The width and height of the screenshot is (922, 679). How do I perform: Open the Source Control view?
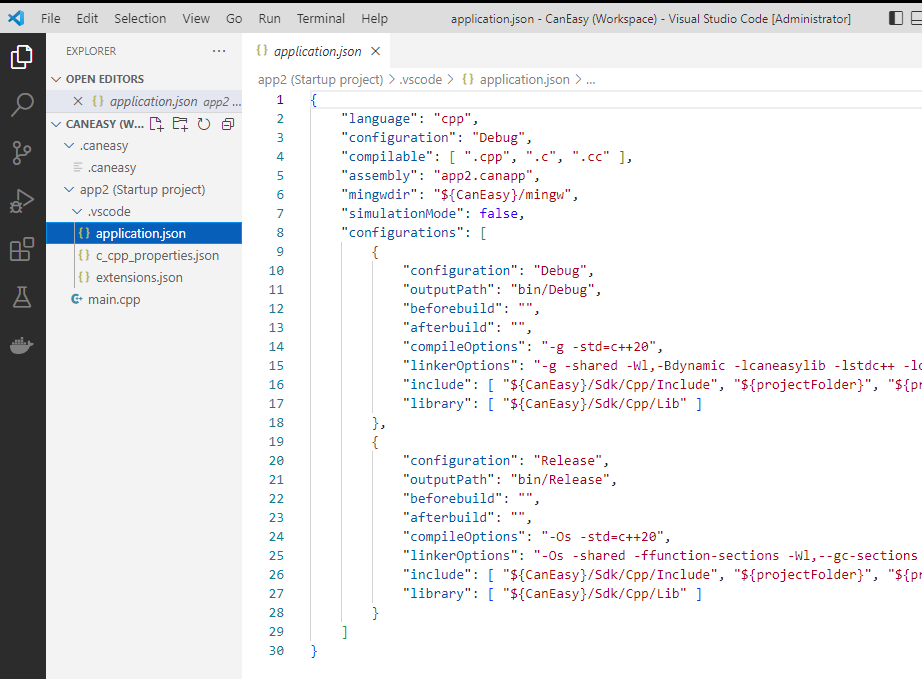tap(22, 153)
